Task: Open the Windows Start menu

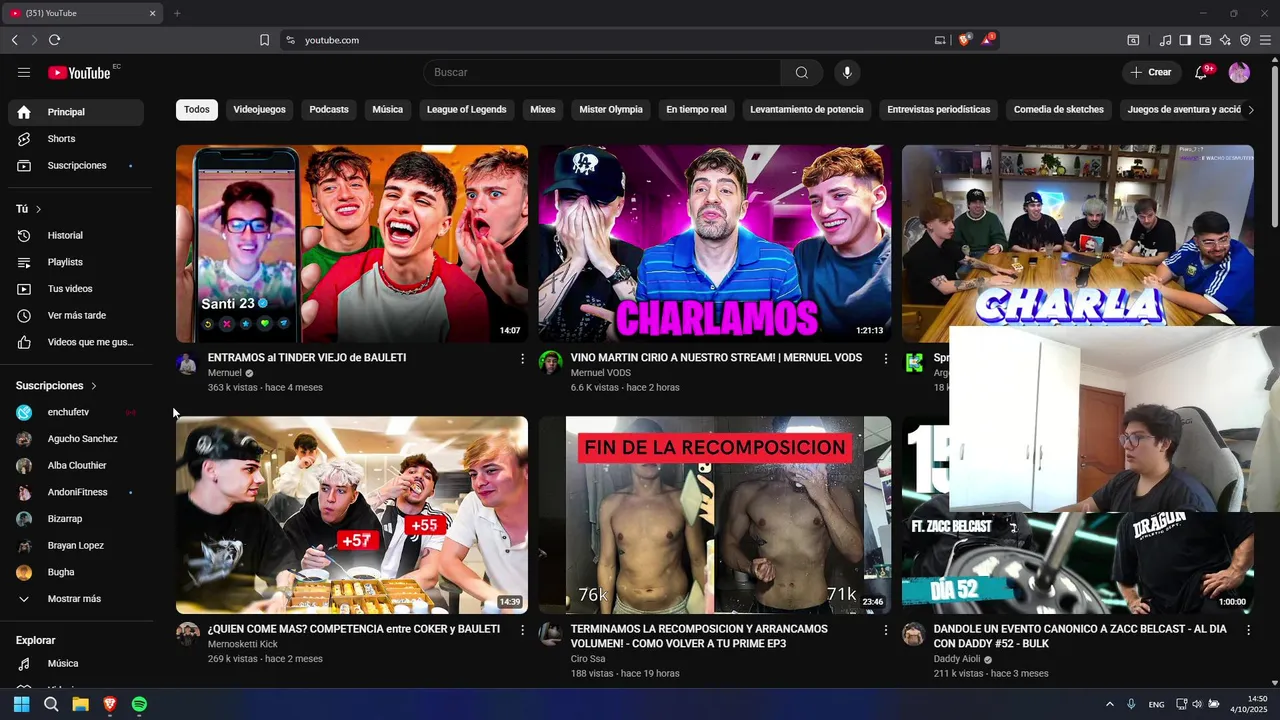Action: (21, 704)
